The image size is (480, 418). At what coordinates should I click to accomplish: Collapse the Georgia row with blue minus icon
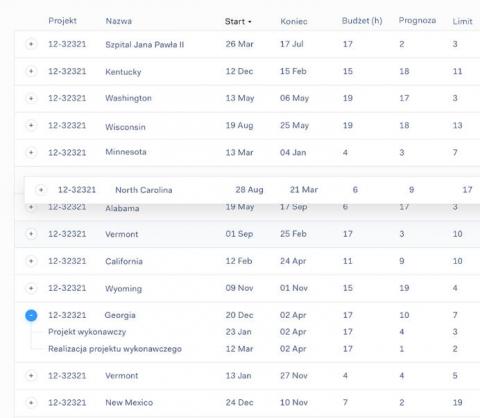point(31,315)
